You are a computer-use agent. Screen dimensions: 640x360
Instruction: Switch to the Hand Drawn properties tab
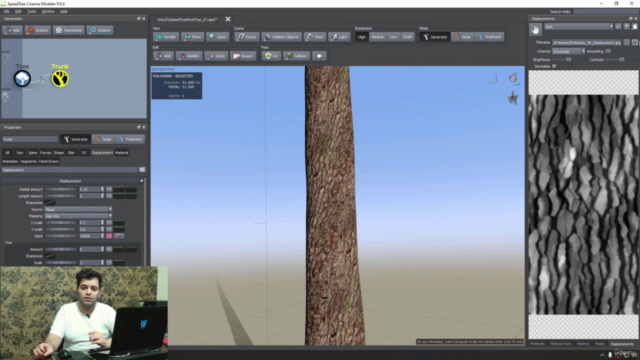[x=49, y=162]
